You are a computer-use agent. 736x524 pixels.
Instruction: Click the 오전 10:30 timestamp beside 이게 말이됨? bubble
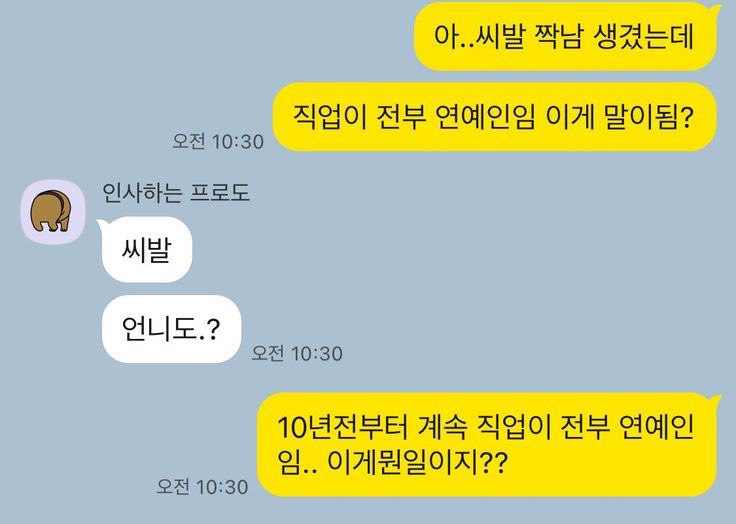coord(218,141)
